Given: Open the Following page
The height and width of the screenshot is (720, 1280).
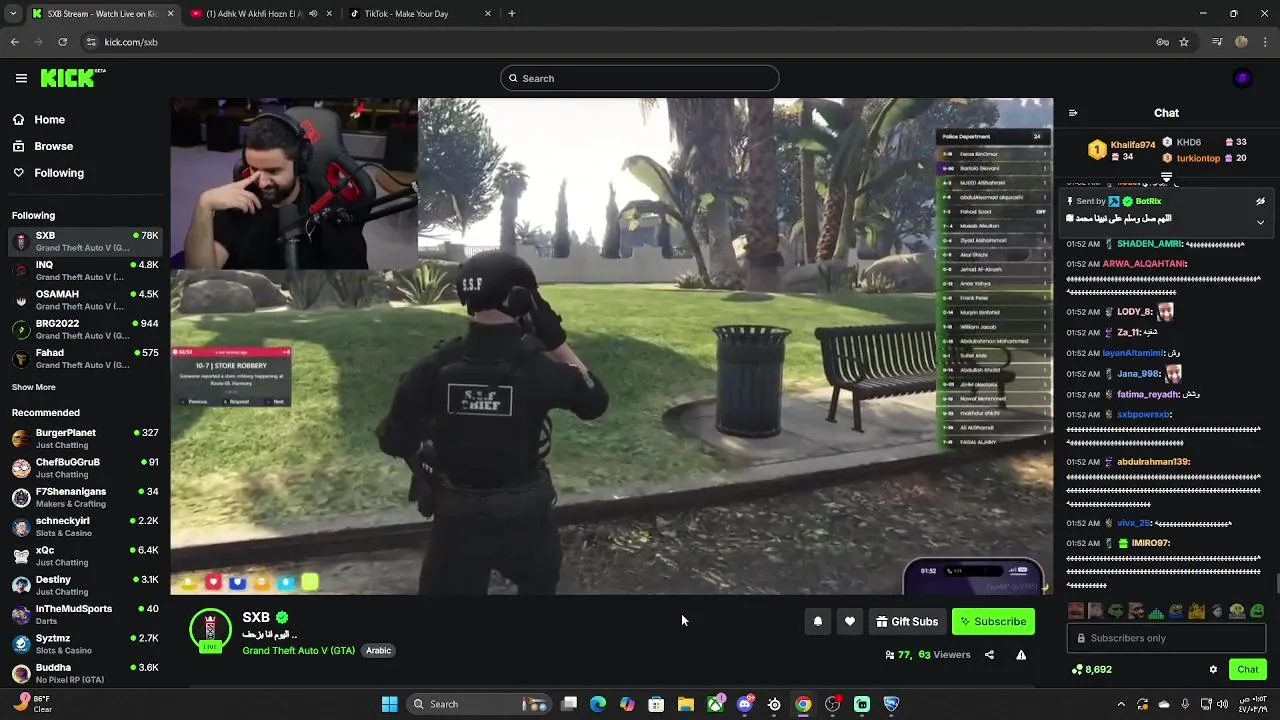Looking at the screenshot, I should (48, 173).
